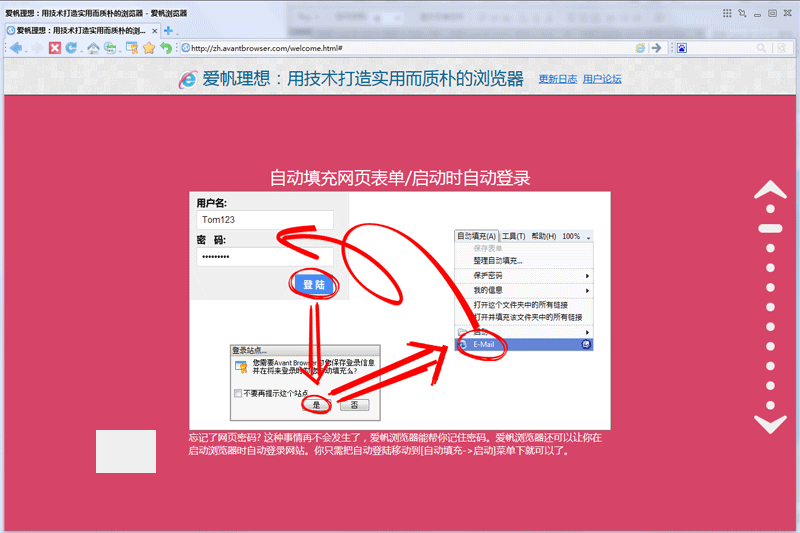800x533 pixels.
Task: Open the 更新日志 link
Action: point(558,79)
